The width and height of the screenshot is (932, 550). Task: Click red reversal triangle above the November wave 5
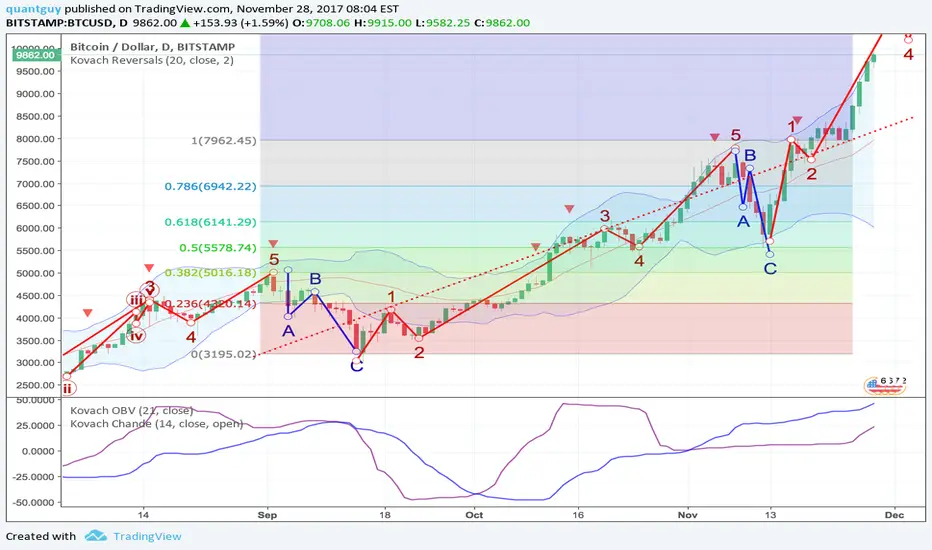714,137
